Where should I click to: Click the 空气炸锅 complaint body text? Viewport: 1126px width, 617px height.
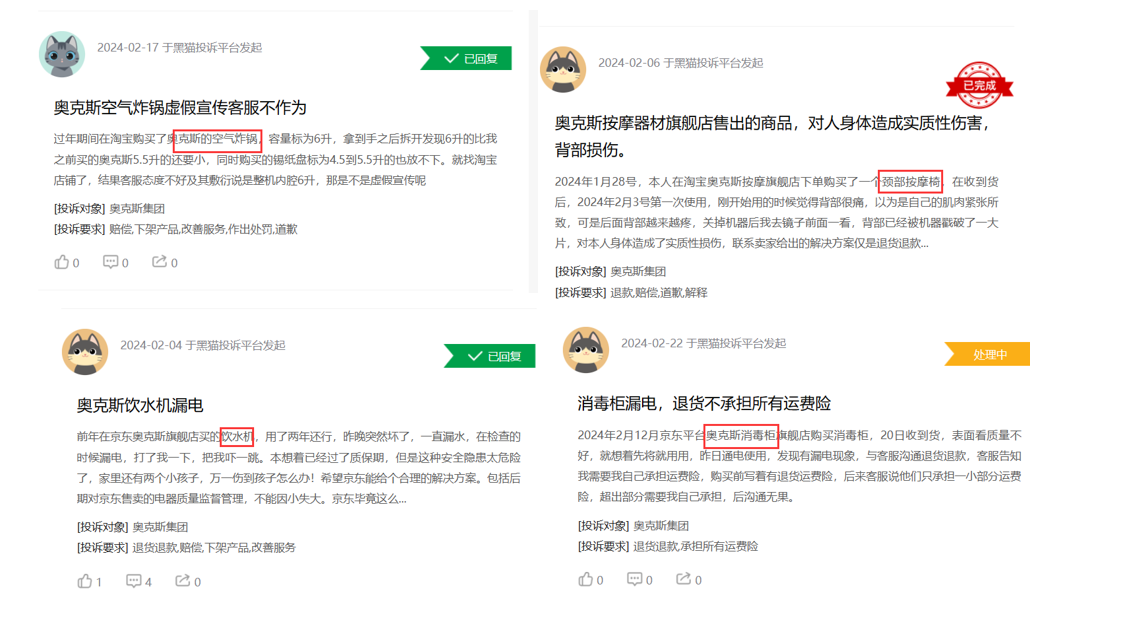click(275, 159)
